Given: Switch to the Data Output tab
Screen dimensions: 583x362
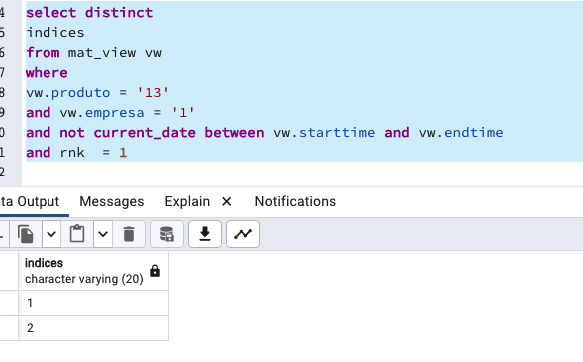Looking at the screenshot, I should pos(30,201).
